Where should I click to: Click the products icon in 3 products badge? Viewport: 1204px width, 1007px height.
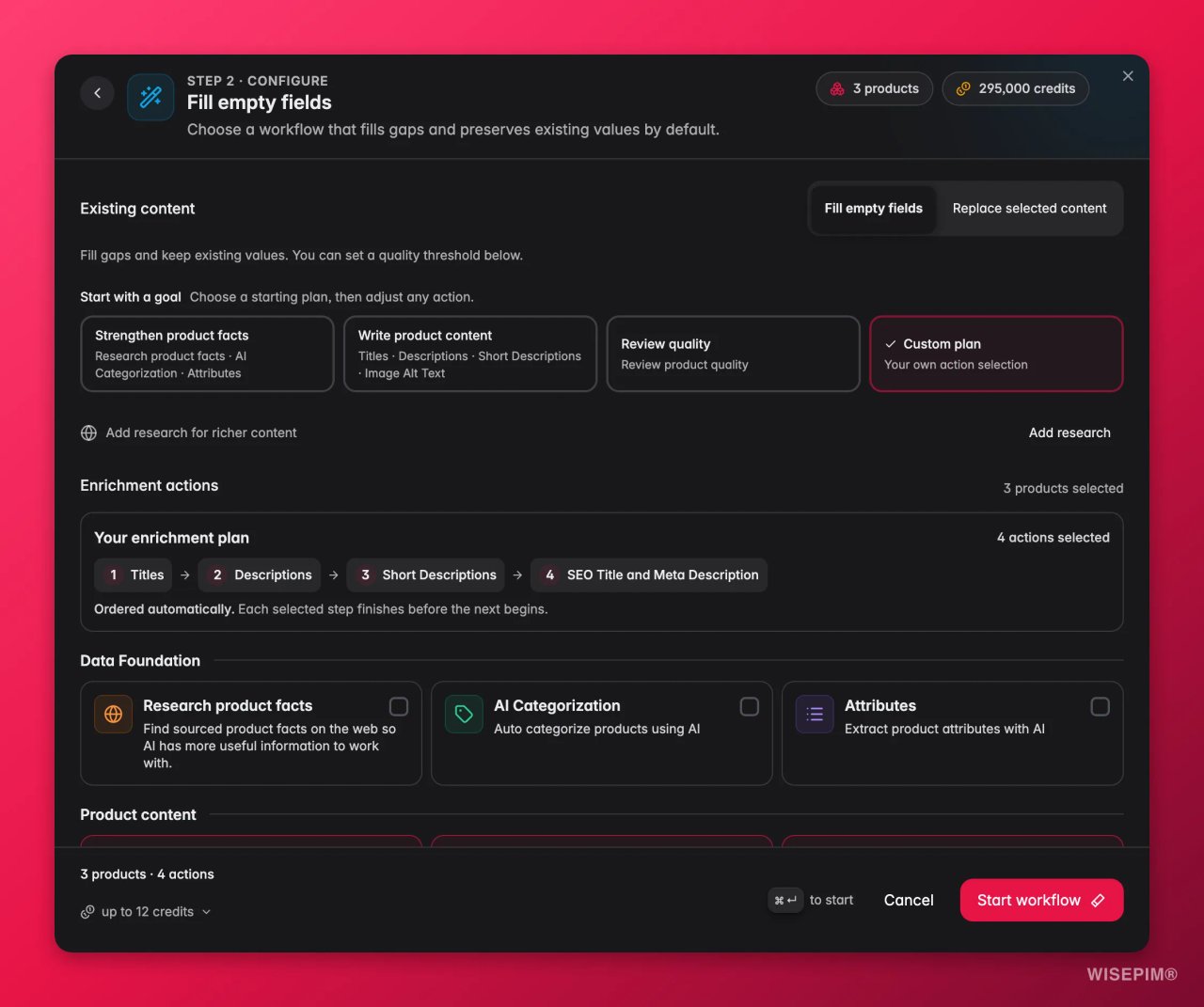[837, 88]
